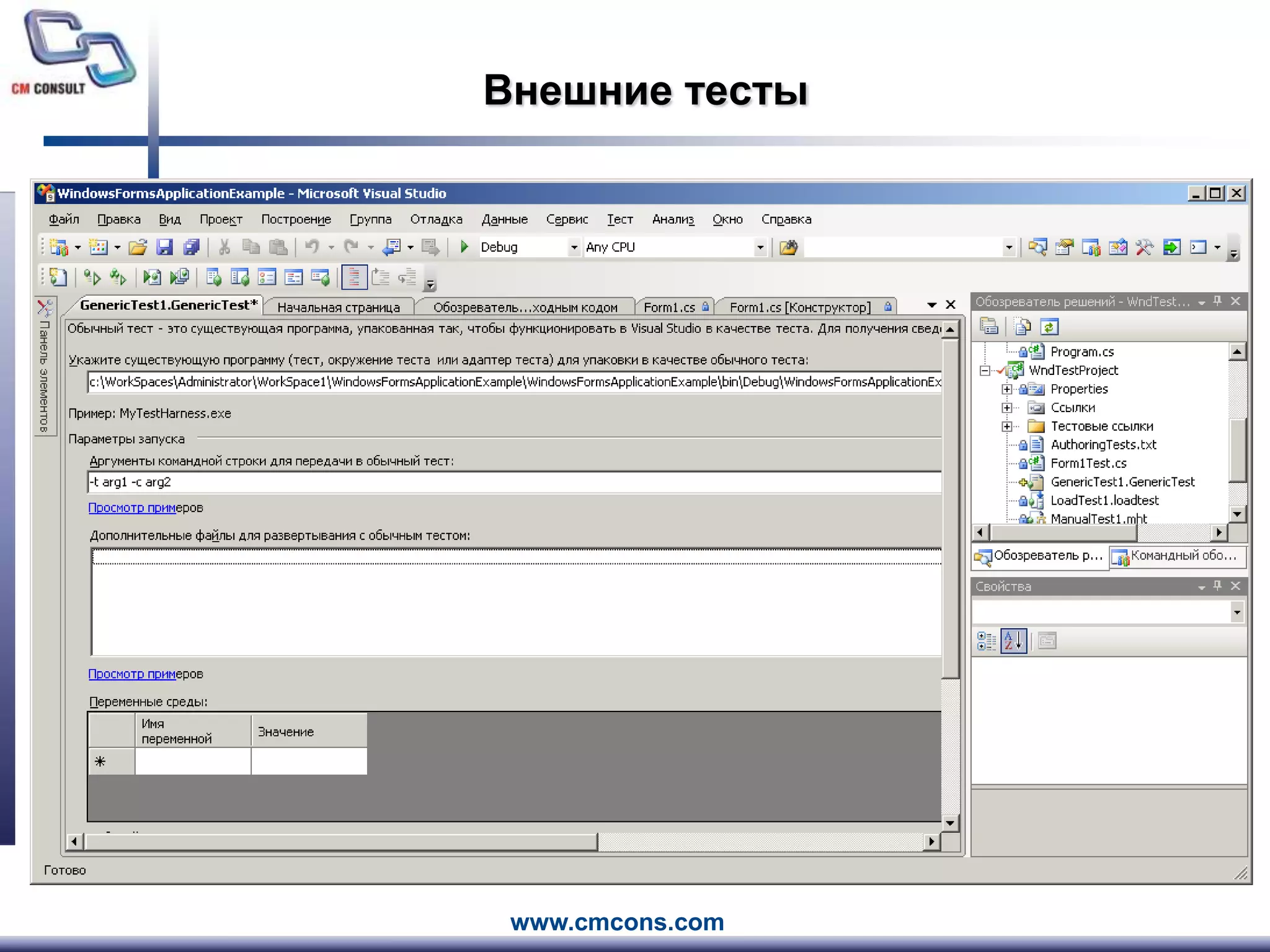Screen dimensions: 1270x952
Task: Open the Отладка menu
Action: click(x=437, y=219)
